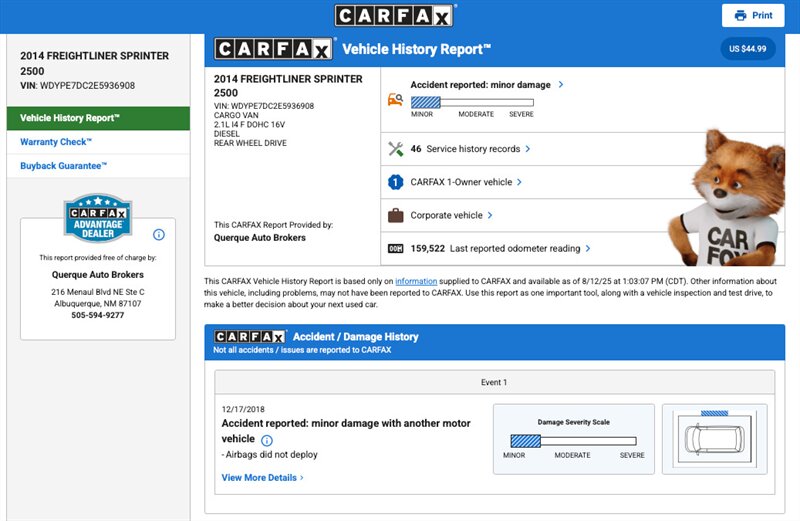Click DIESEL fuel type text
The image size is (800, 521).
coord(227,134)
